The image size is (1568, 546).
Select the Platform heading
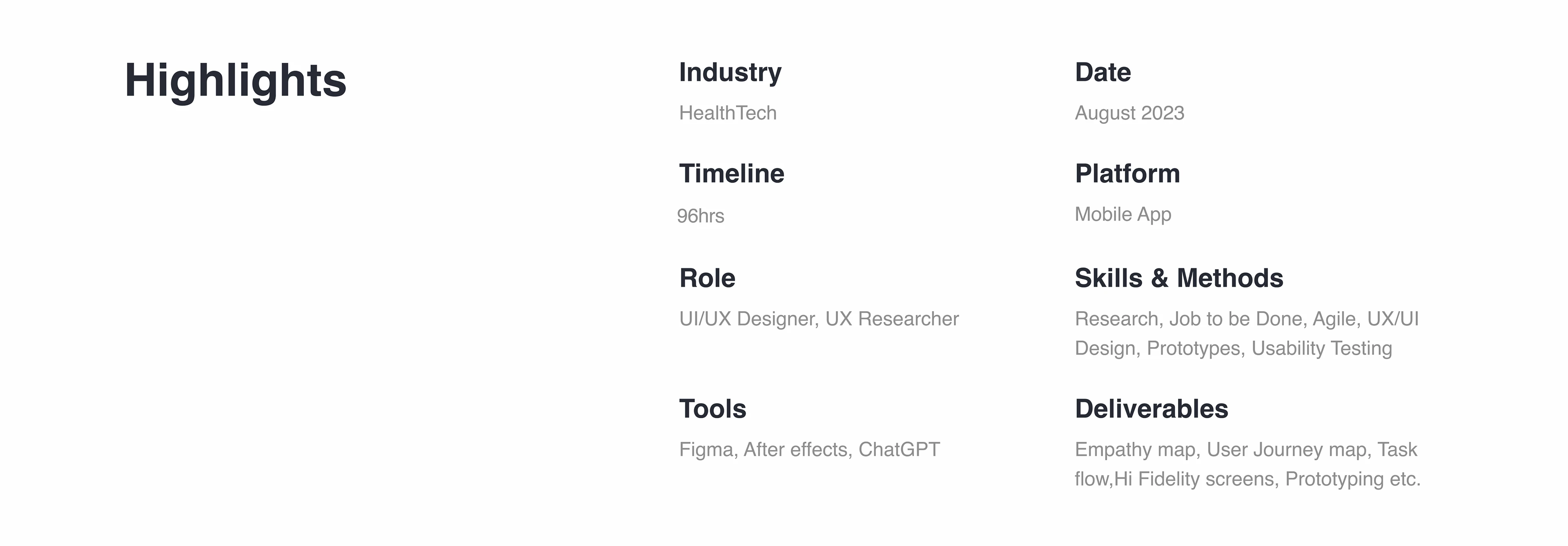pos(1127,174)
